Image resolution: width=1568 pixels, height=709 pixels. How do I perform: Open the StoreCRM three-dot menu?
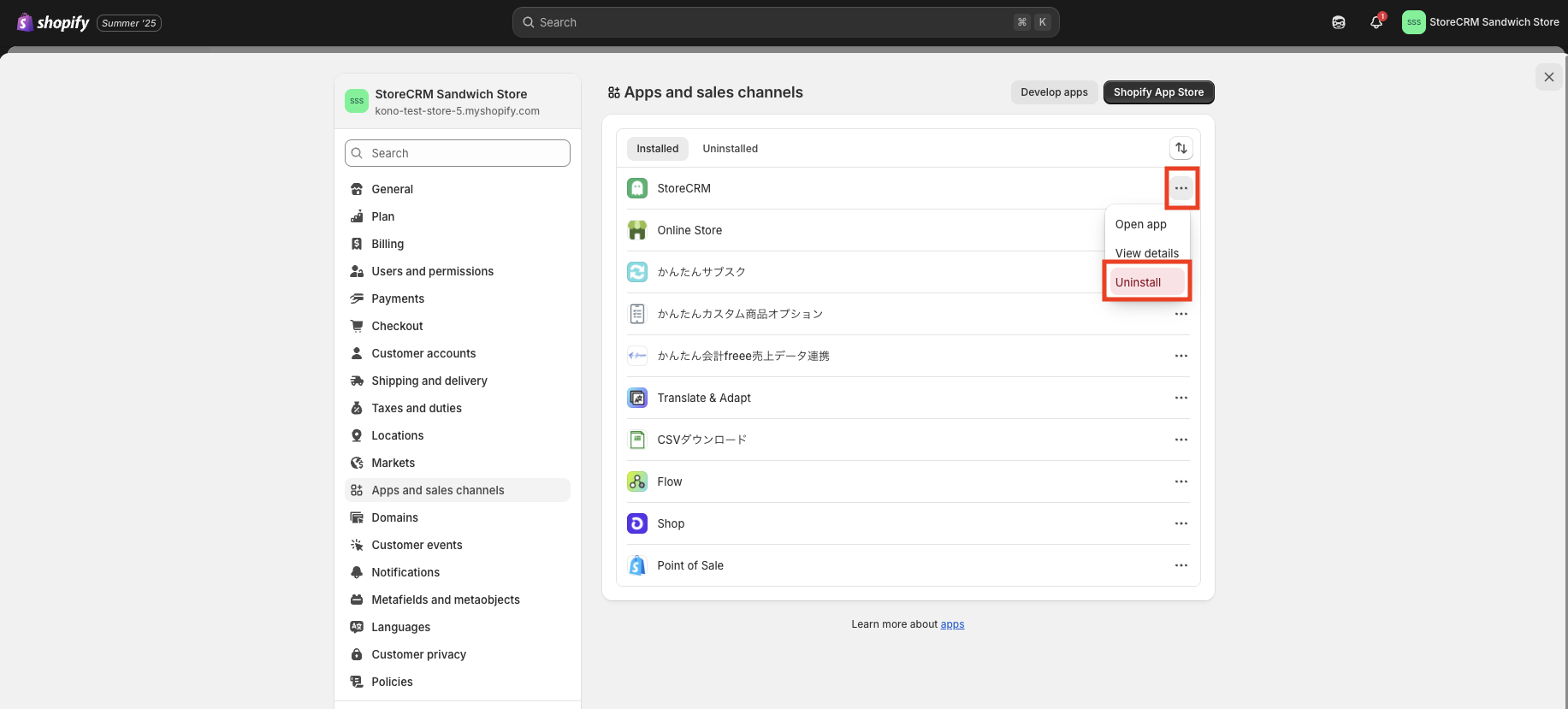coord(1181,188)
